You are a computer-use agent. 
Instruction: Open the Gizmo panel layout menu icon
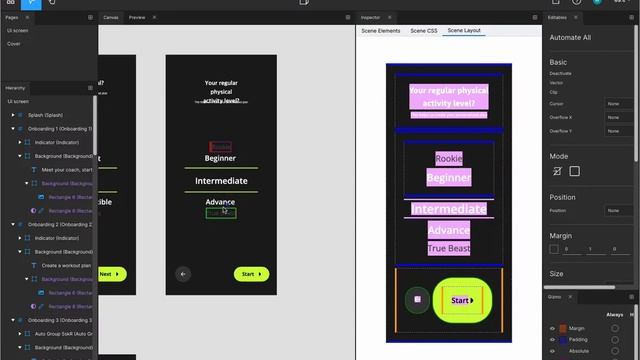(631, 297)
